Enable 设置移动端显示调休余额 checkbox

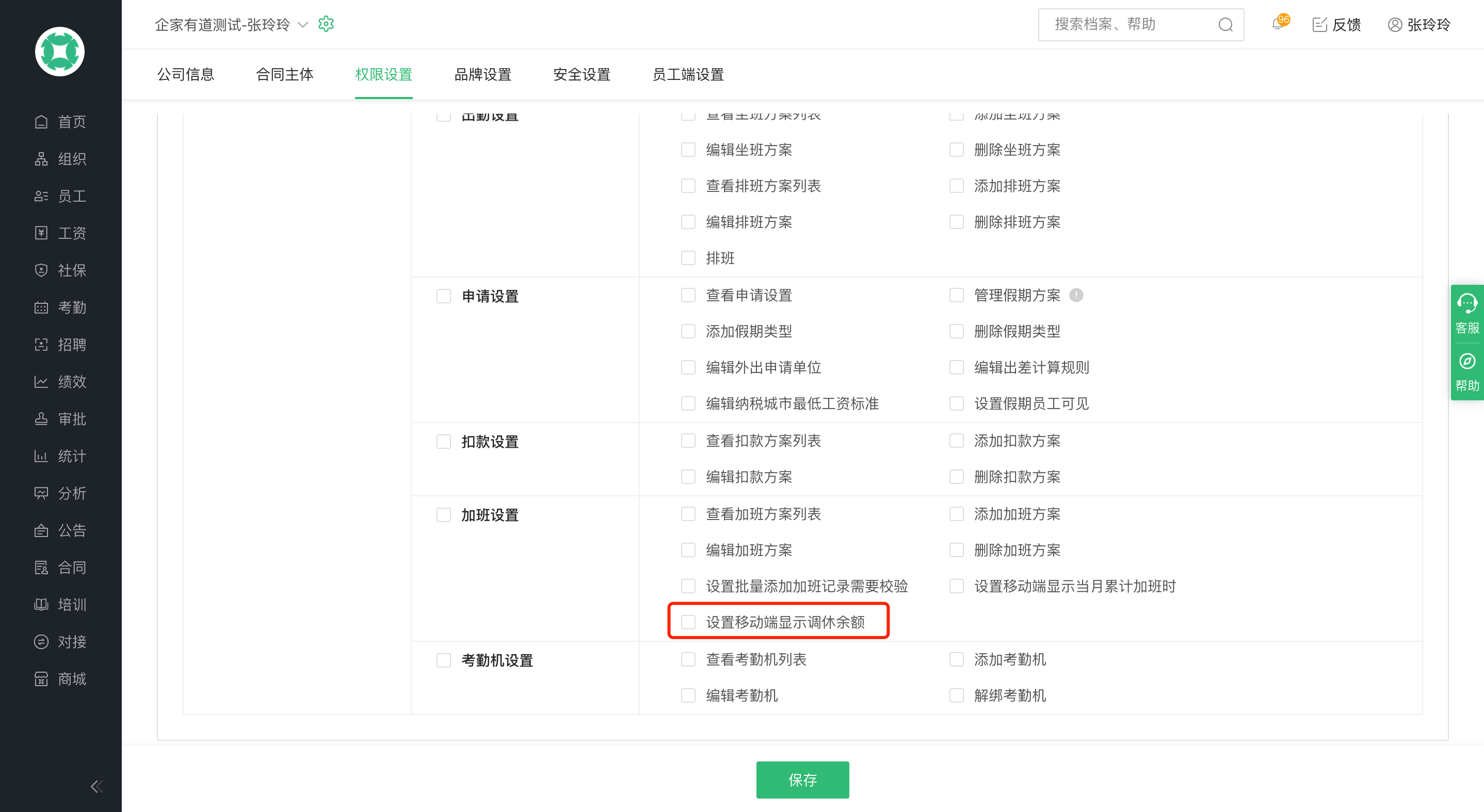(x=688, y=622)
